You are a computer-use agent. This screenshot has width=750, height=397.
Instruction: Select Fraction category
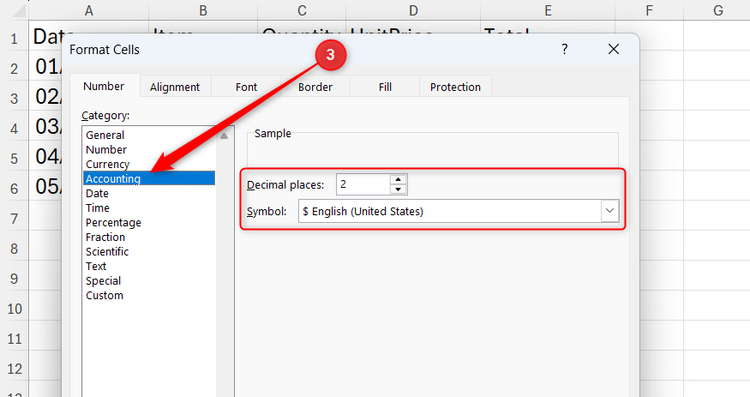tap(149, 237)
